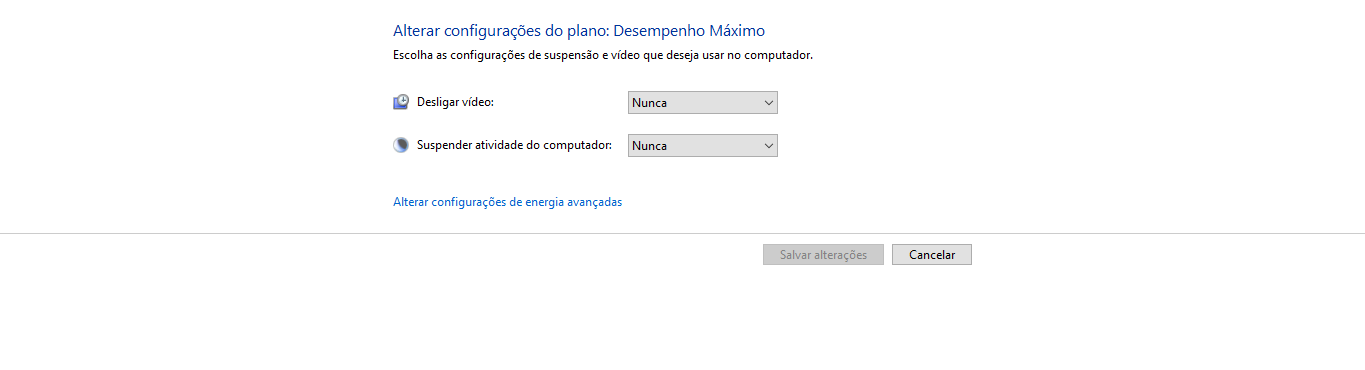
Task: Select the Nunca value in Desligar vídeo field
Action: point(649,102)
